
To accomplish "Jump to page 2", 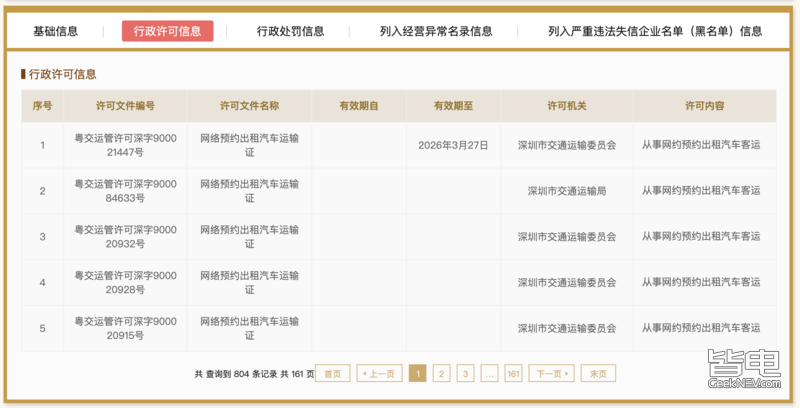I will coord(441,373).
